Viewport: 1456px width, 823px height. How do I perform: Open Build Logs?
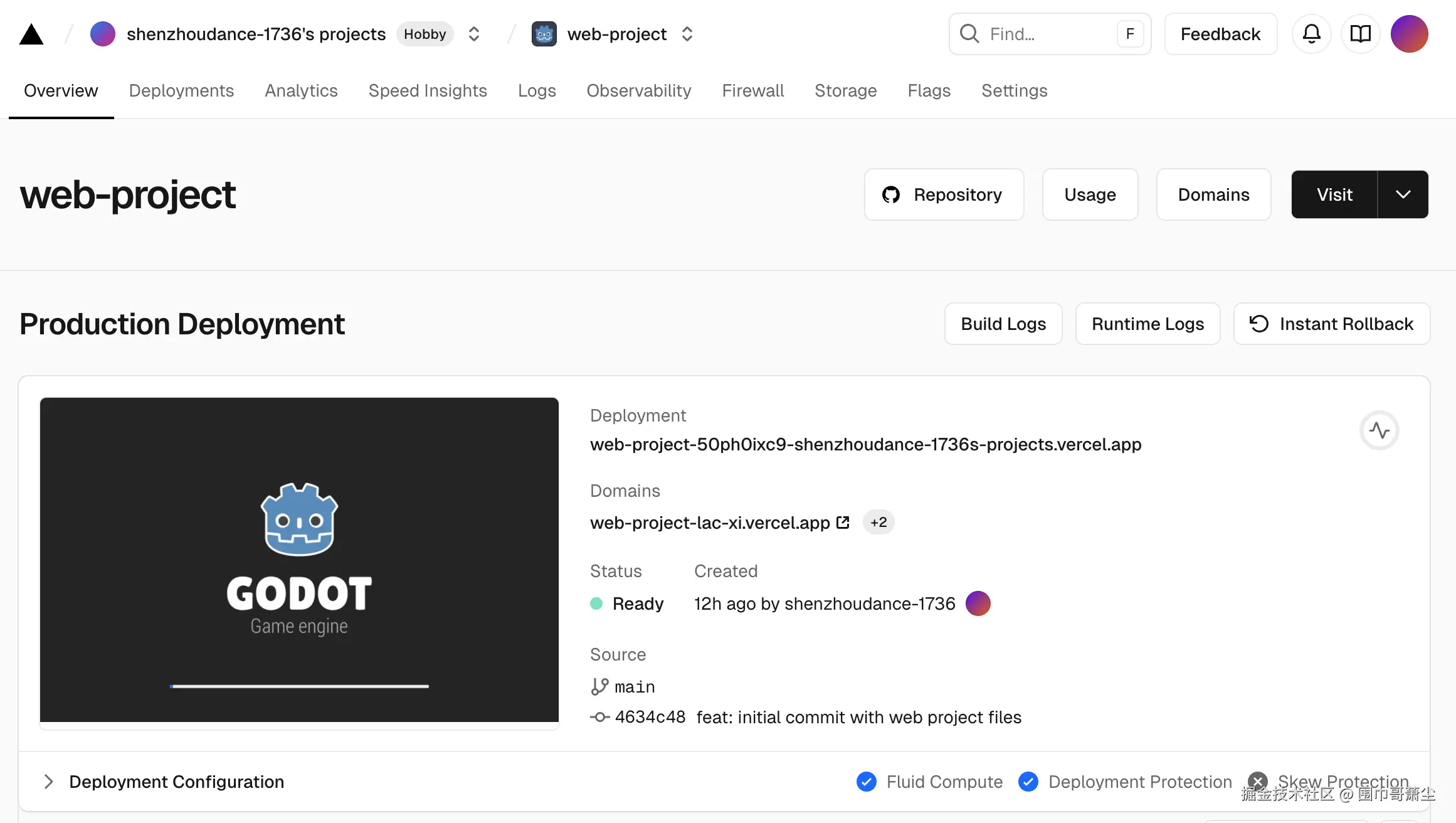1003,324
